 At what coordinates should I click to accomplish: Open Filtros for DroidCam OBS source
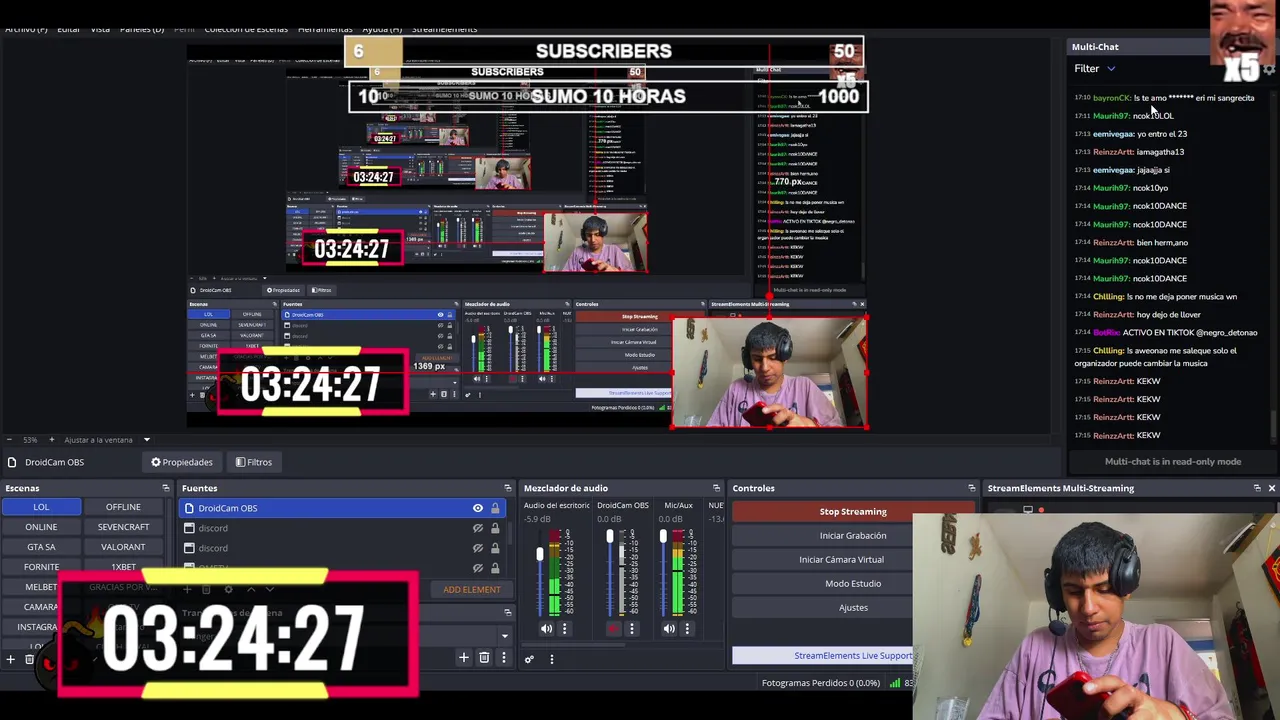click(x=254, y=462)
